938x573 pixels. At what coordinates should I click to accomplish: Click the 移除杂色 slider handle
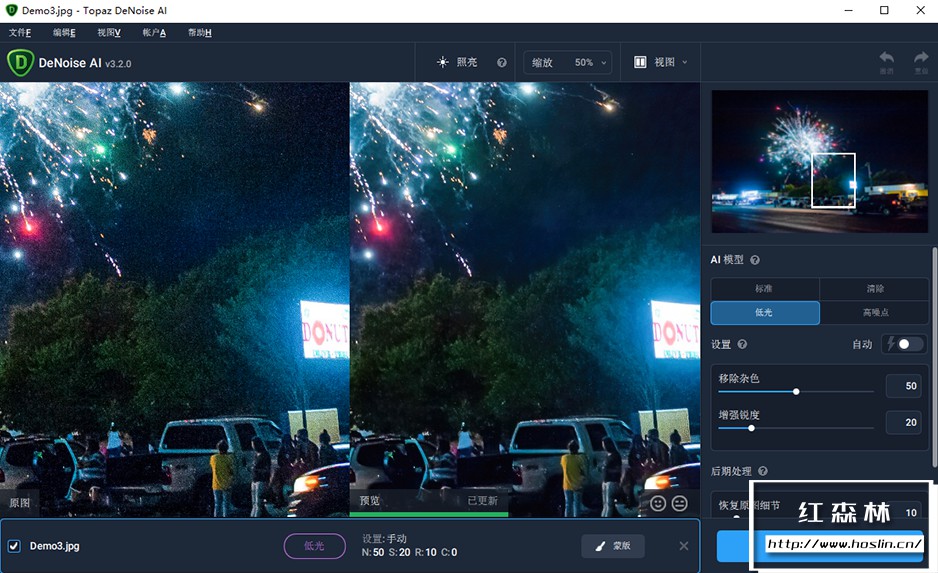pyautogui.click(x=796, y=392)
